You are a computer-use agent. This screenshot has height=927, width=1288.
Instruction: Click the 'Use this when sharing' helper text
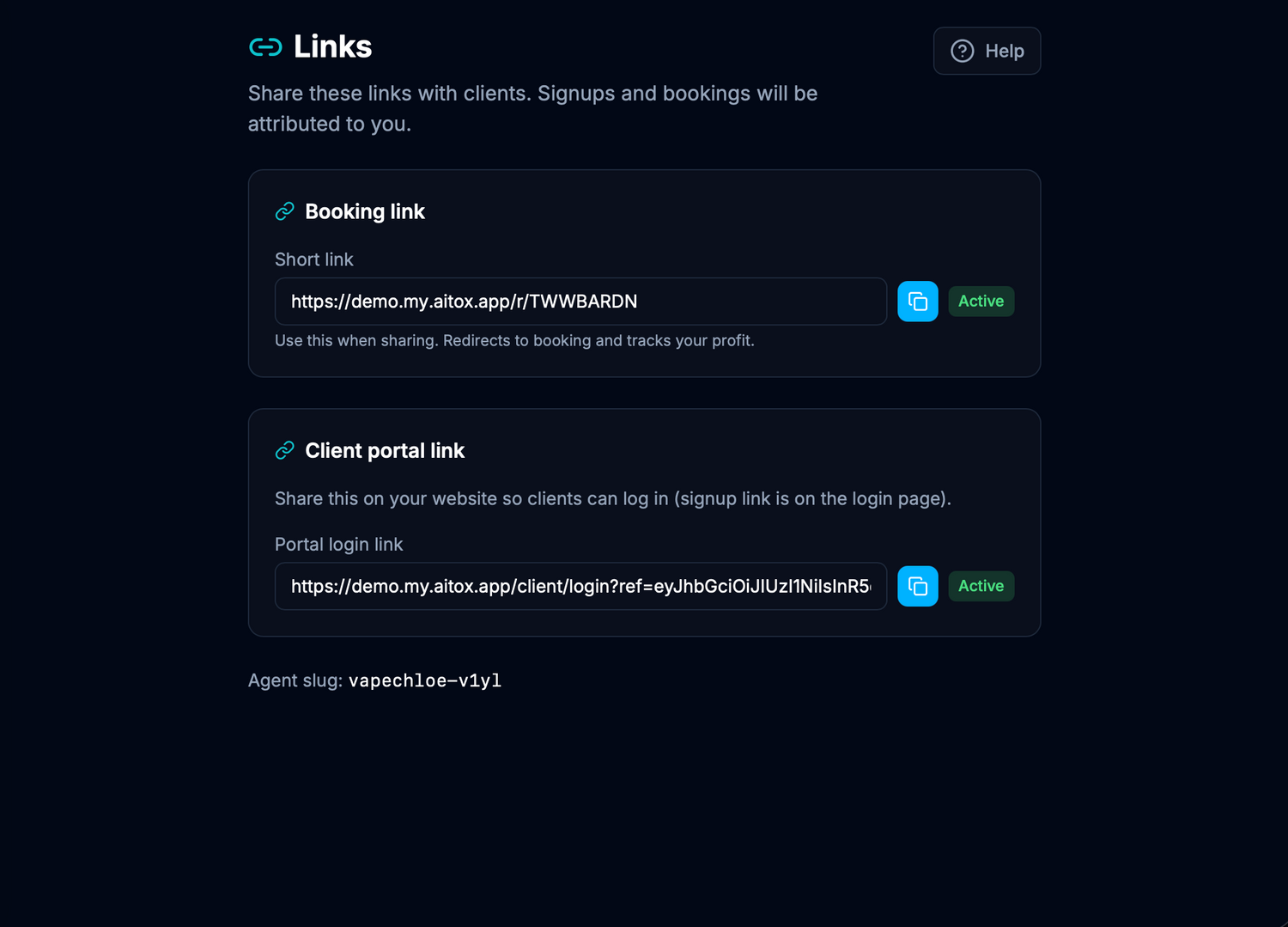(x=514, y=341)
